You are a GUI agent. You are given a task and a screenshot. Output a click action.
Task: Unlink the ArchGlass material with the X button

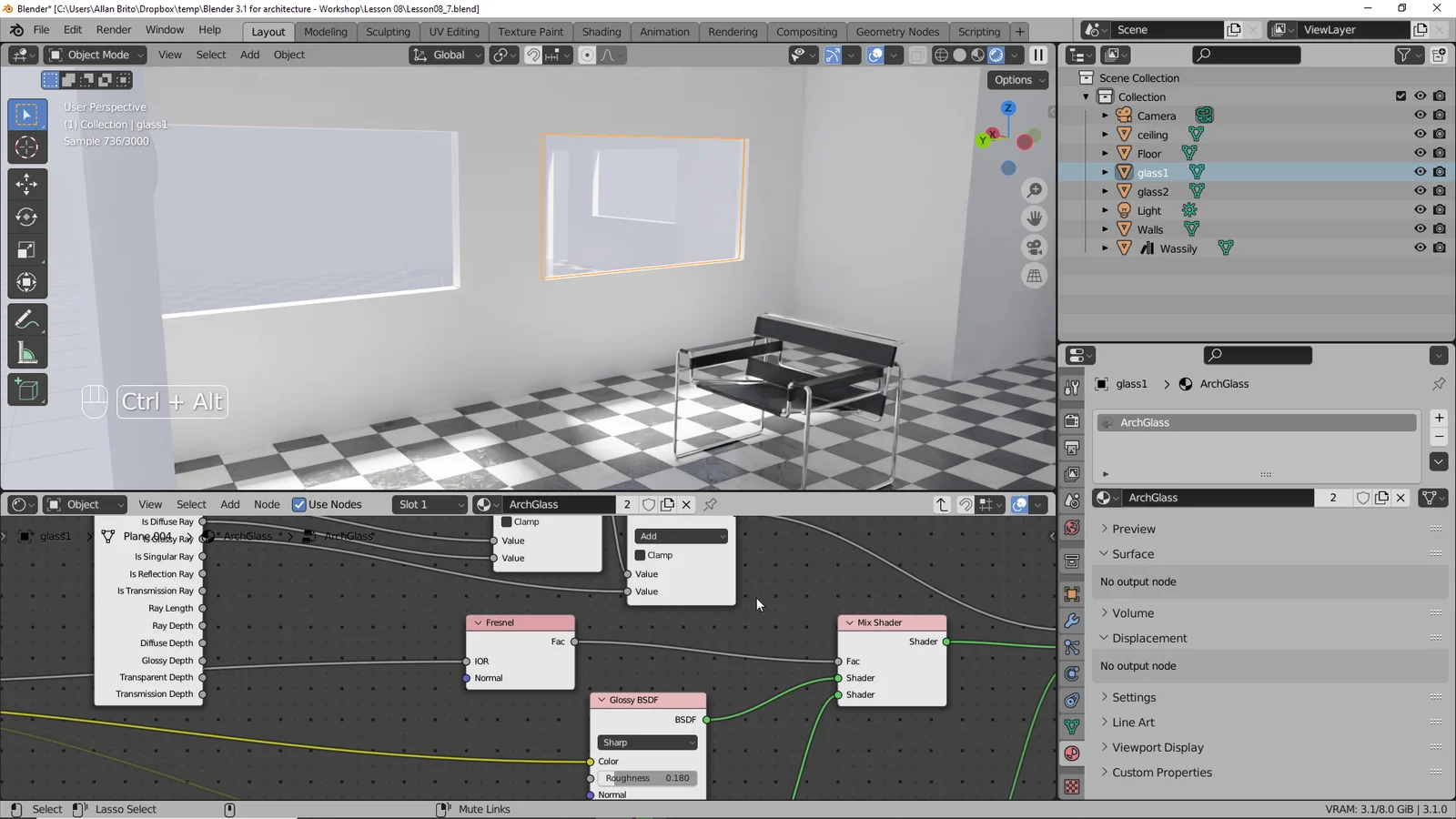click(1400, 498)
